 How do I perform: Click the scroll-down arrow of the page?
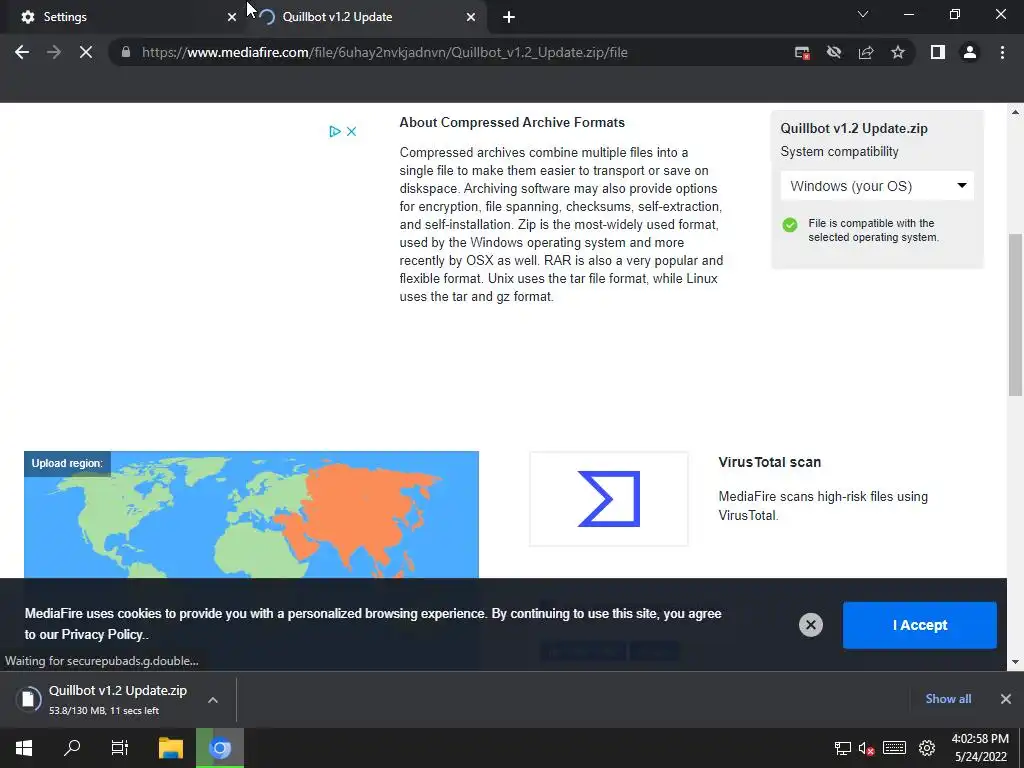click(x=1015, y=662)
